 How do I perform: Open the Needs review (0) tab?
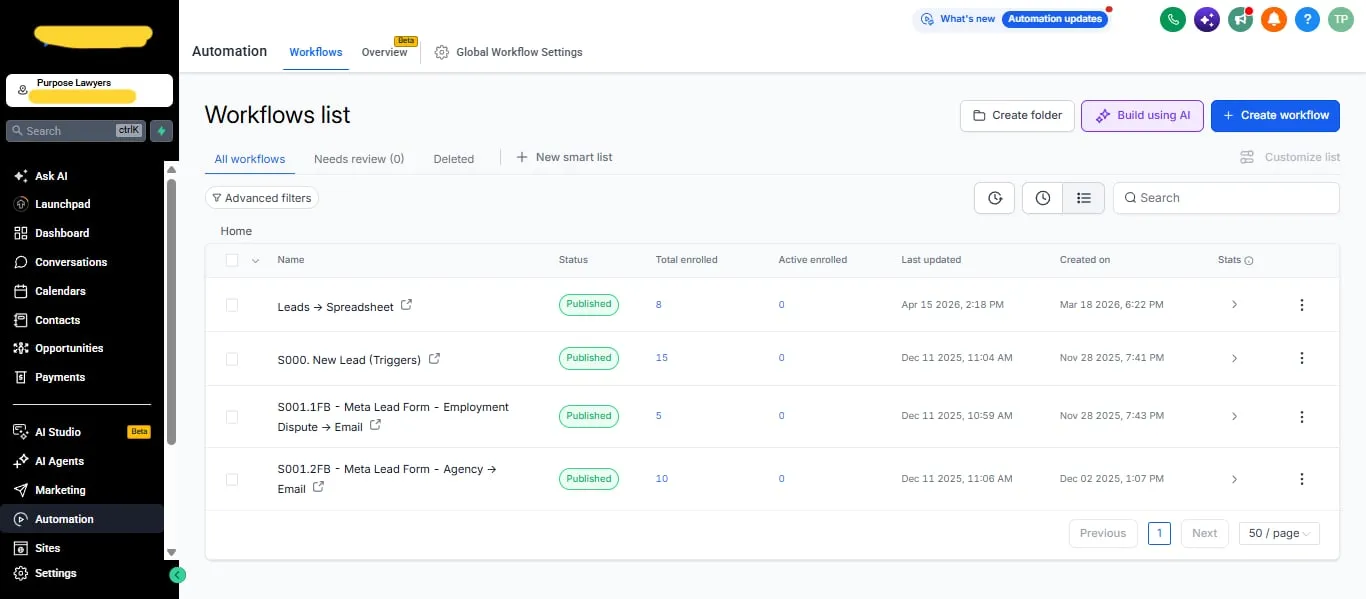coord(359,159)
